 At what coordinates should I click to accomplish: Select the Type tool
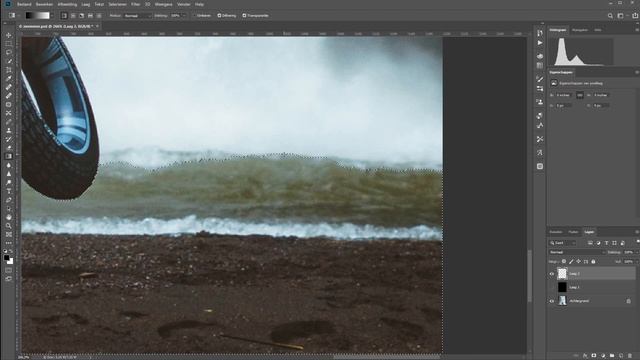point(9,191)
